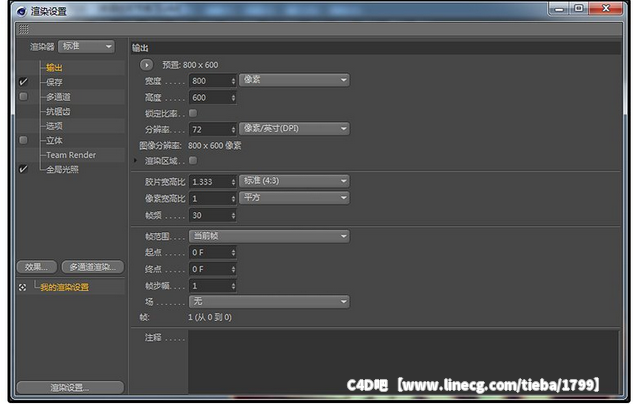This screenshot has width=633, height=404.
Task: Click the 宽度 stepper arrows
Action: pos(232,81)
